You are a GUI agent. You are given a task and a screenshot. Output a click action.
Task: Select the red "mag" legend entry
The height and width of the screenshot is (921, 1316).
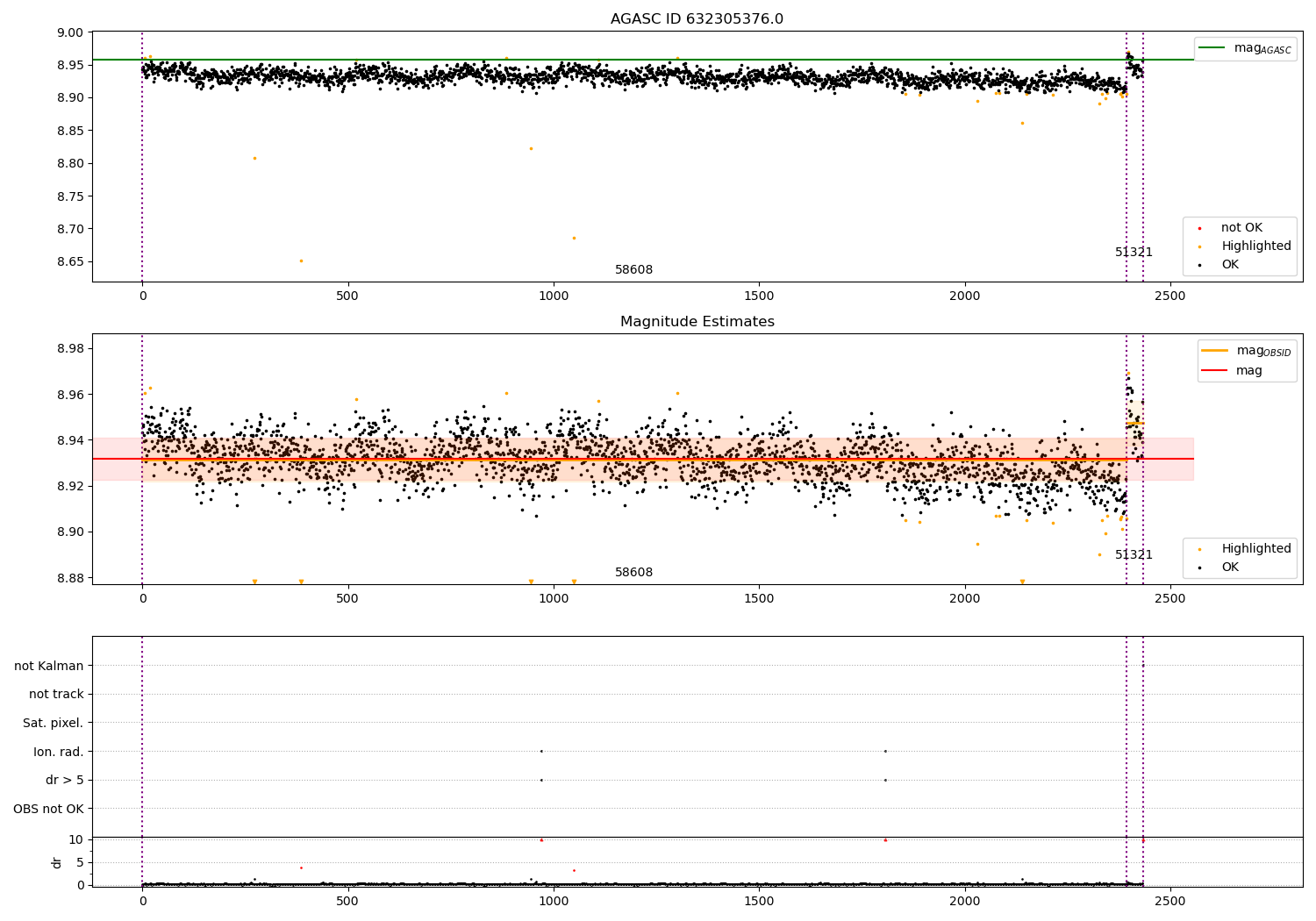(x=1233, y=371)
